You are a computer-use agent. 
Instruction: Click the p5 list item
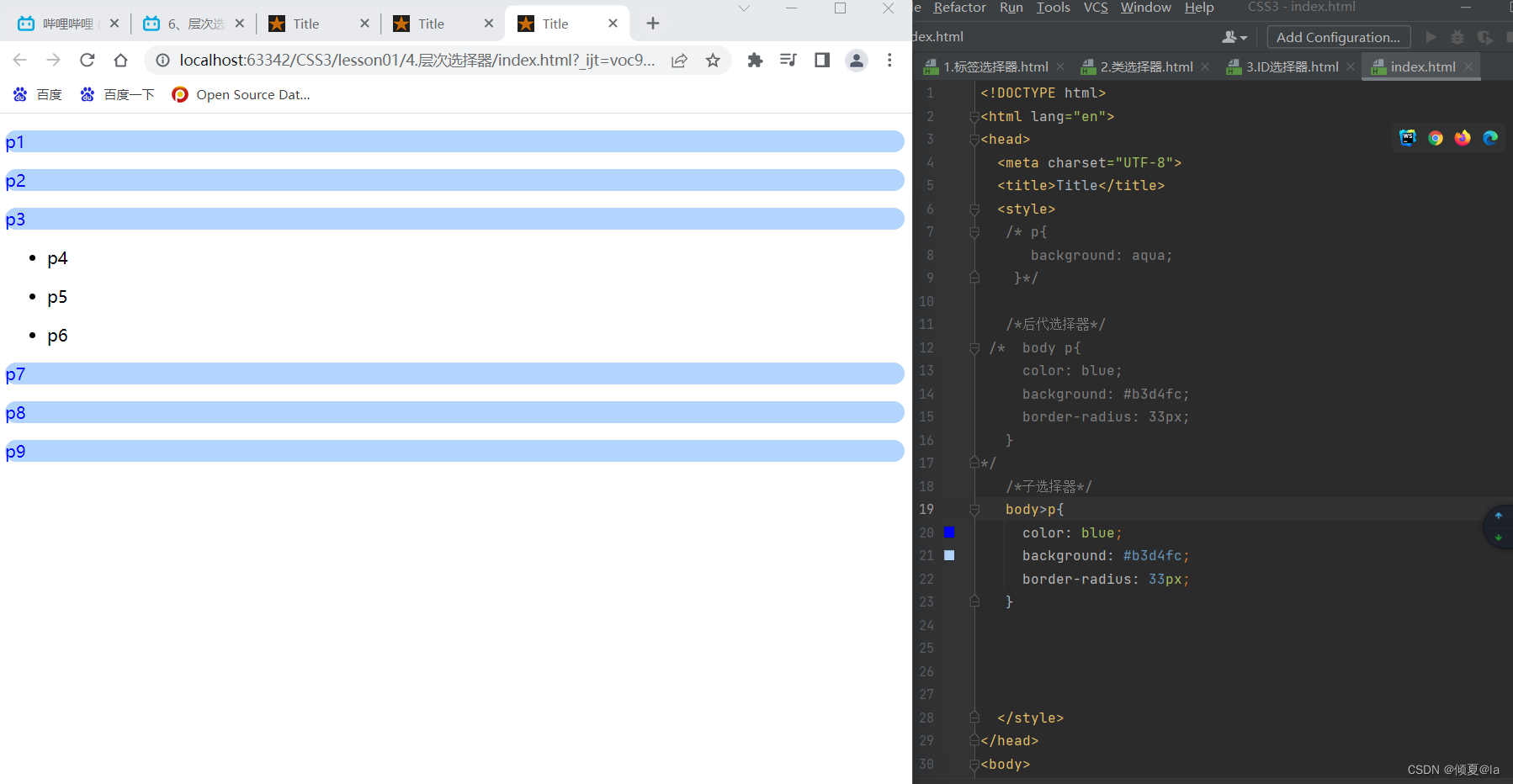point(57,297)
